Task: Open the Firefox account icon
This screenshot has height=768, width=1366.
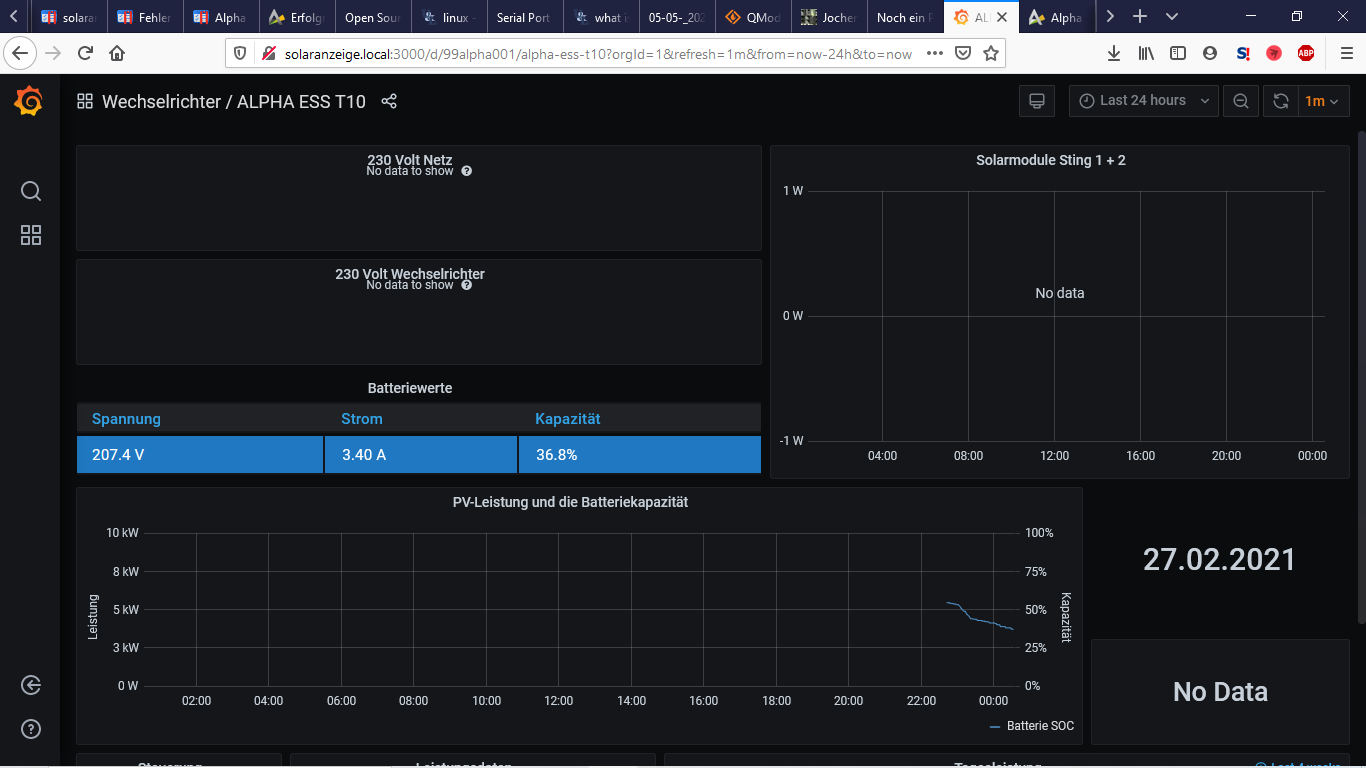Action: tap(1210, 53)
